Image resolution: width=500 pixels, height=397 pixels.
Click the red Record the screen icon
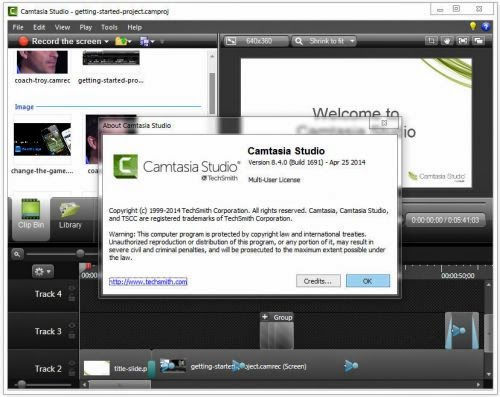[23, 41]
